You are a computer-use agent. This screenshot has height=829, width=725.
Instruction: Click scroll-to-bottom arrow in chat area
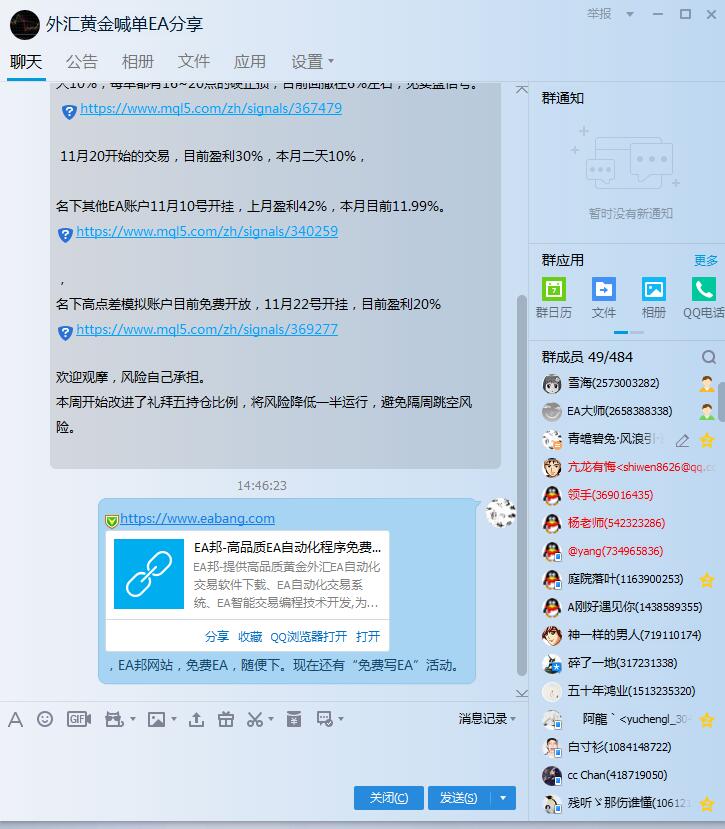click(x=521, y=693)
